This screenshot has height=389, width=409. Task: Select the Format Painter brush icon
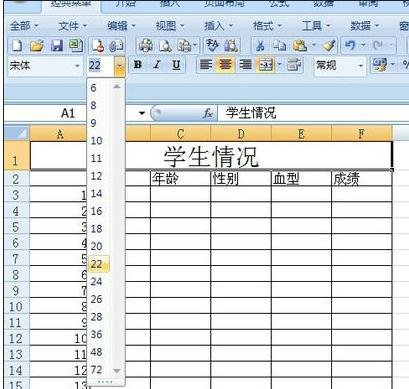[x=329, y=46]
